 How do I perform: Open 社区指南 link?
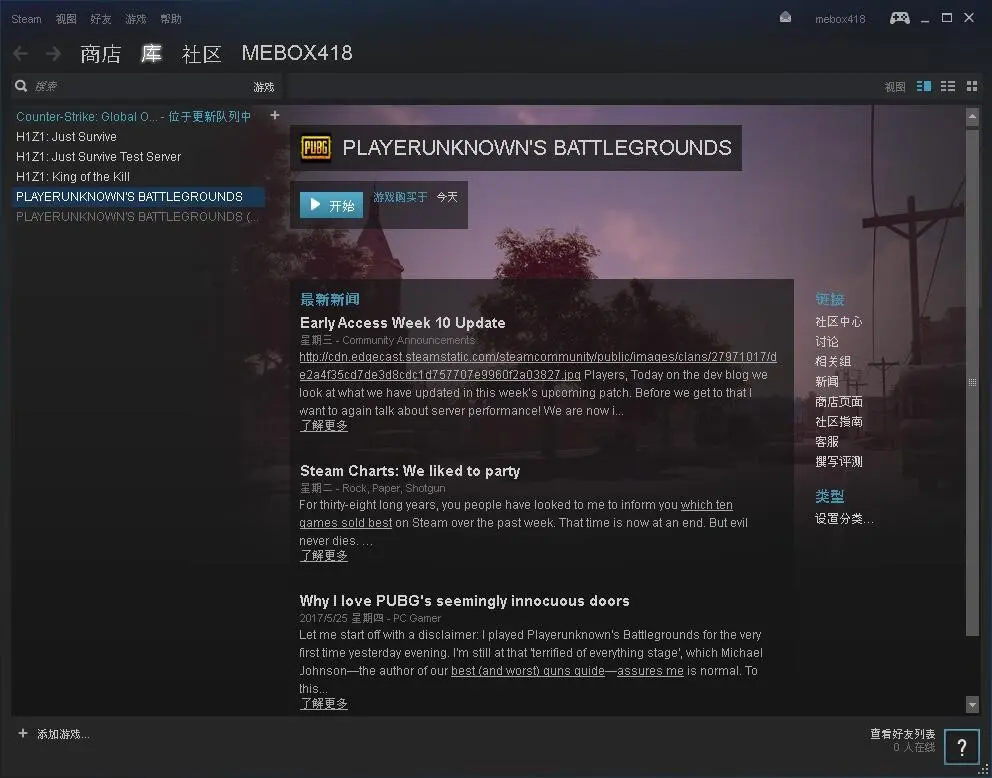839,421
